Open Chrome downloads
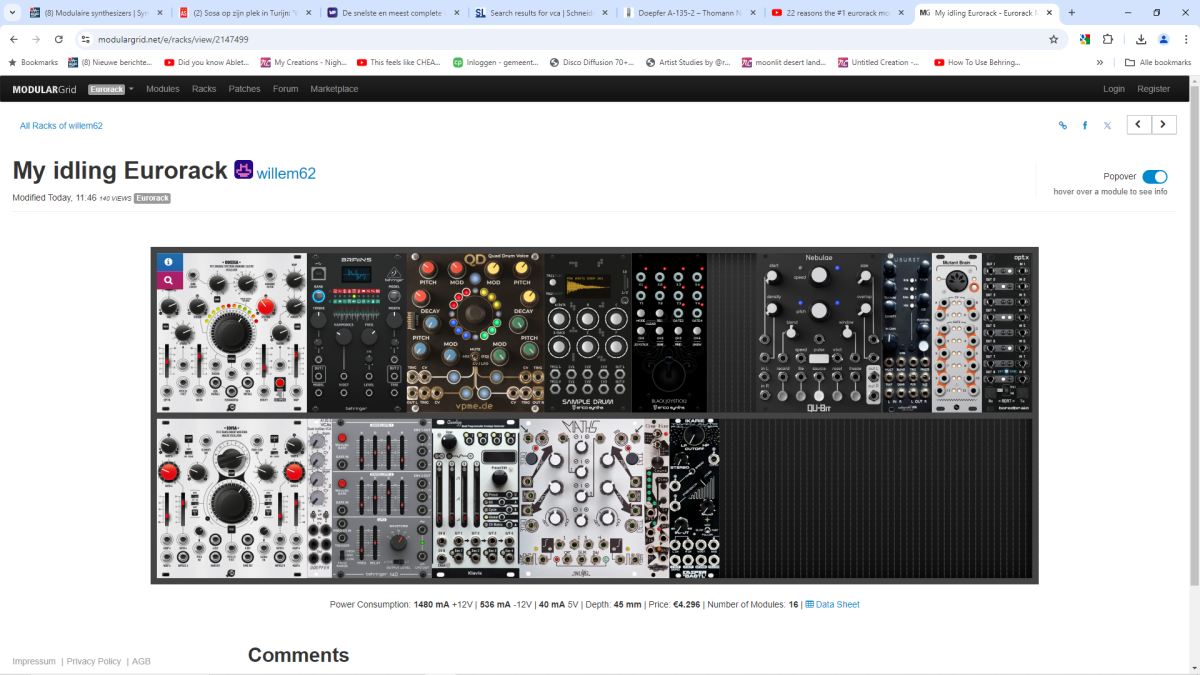This screenshot has height=675, width=1200. 1141,39
